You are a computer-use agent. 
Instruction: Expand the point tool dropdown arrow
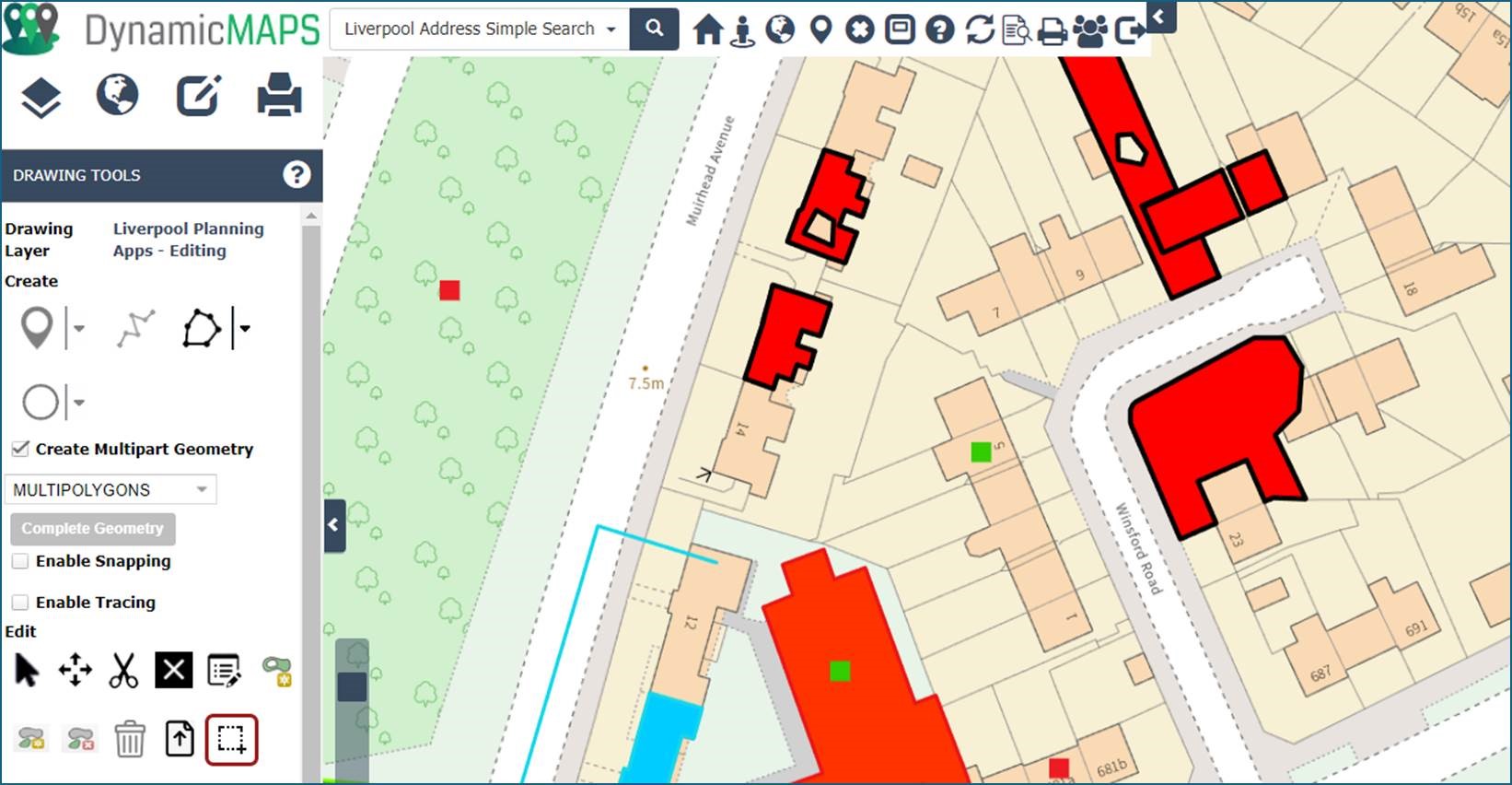pyautogui.click(x=79, y=328)
